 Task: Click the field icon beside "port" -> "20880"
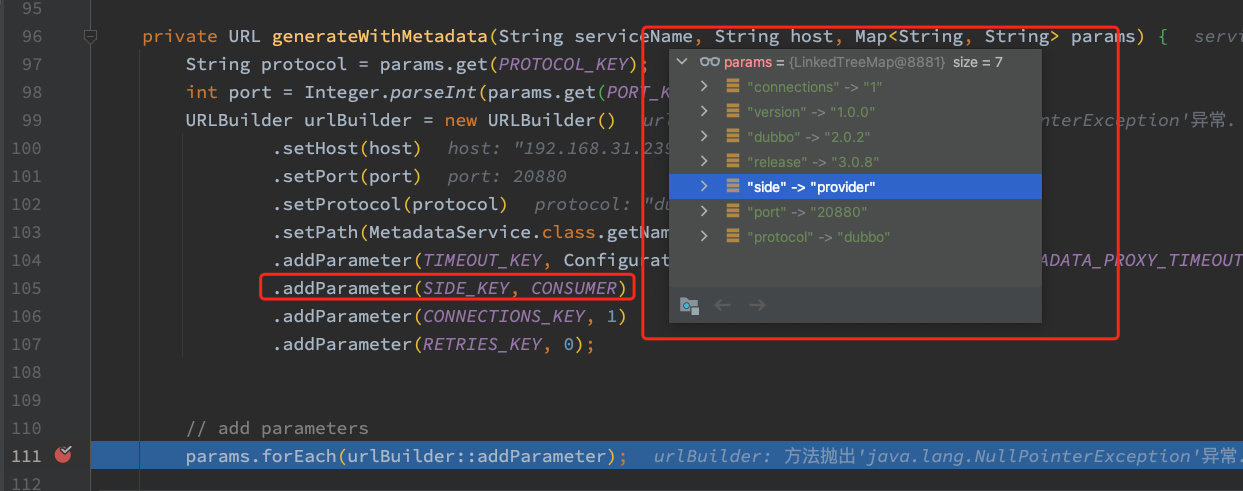(x=733, y=212)
